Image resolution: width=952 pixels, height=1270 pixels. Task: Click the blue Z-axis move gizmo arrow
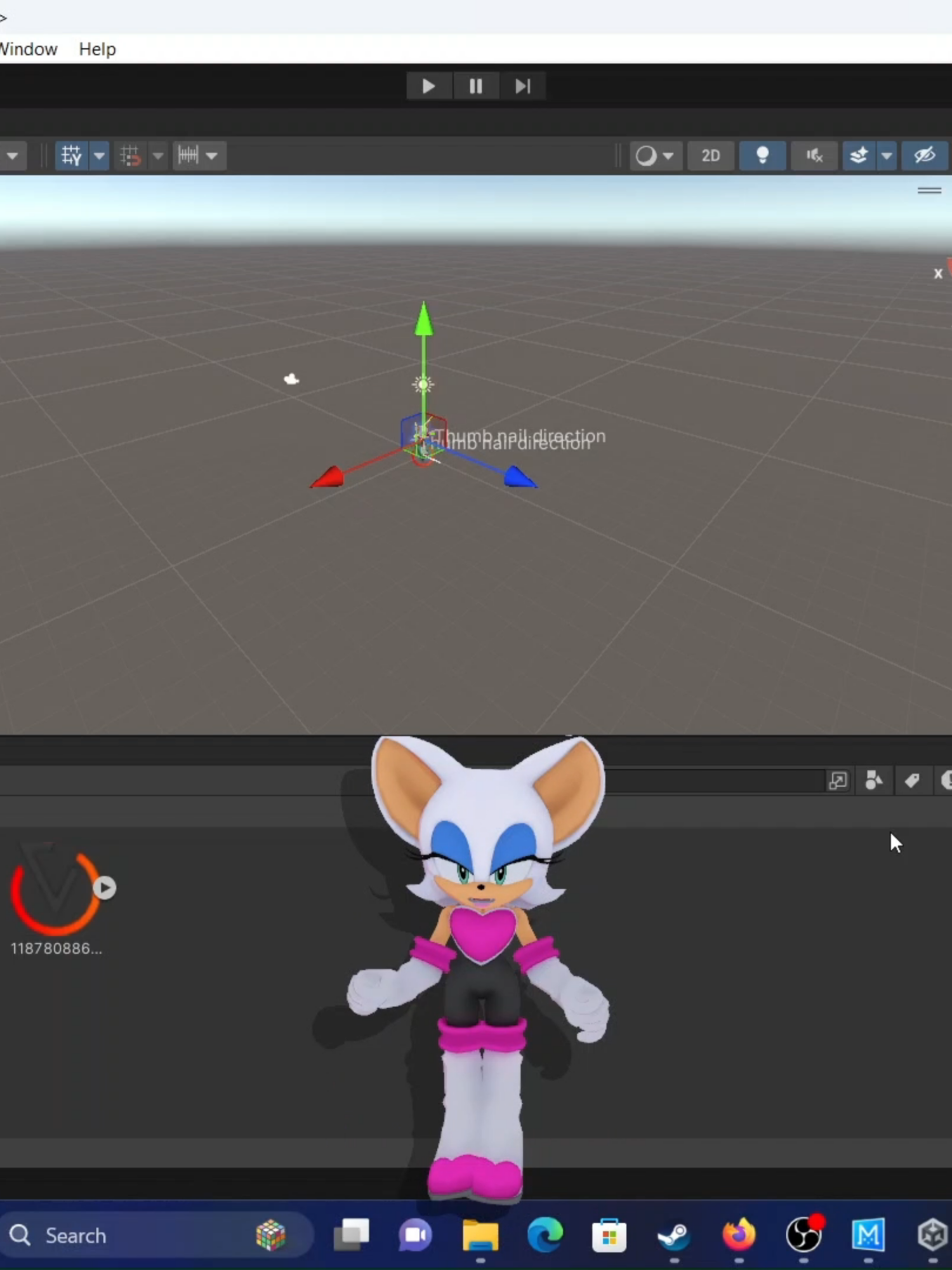point(520,477)
